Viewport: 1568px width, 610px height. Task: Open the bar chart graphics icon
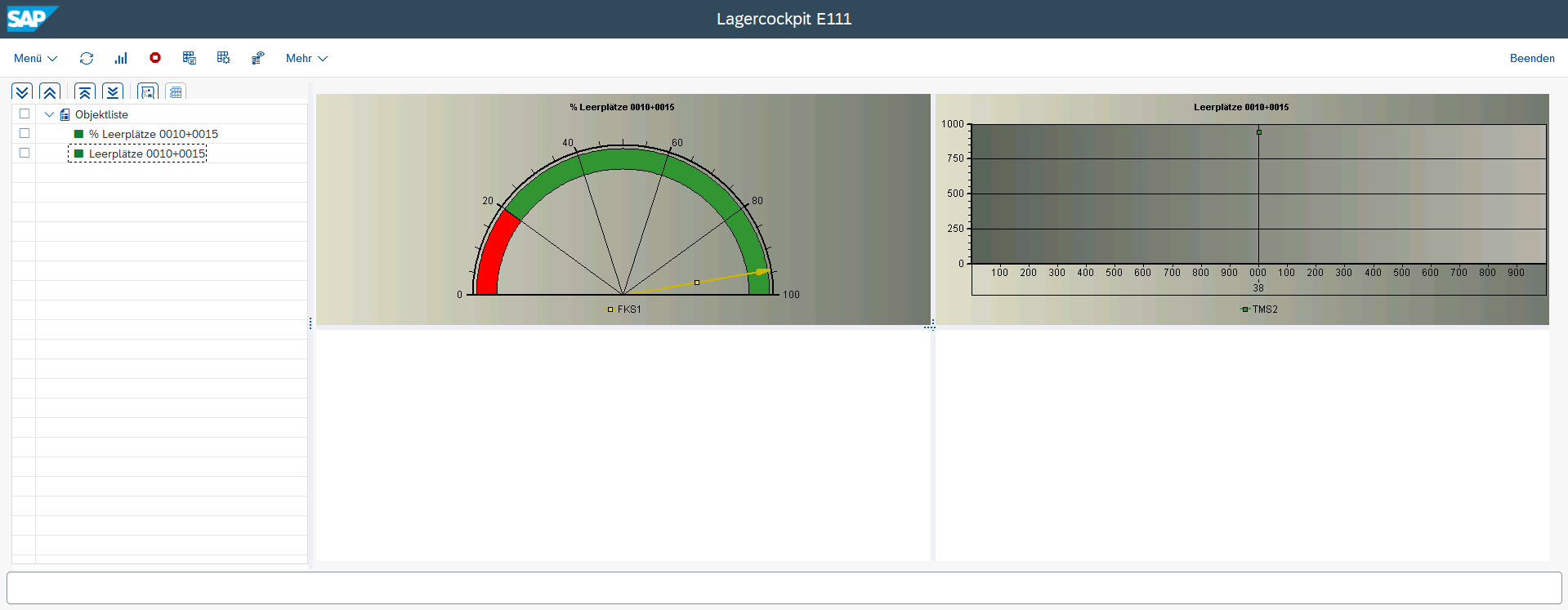point(121,58)
